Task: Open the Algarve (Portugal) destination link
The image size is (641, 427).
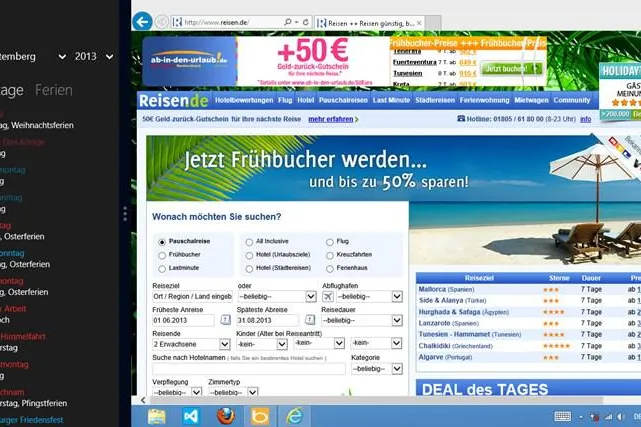Action: 445,357
